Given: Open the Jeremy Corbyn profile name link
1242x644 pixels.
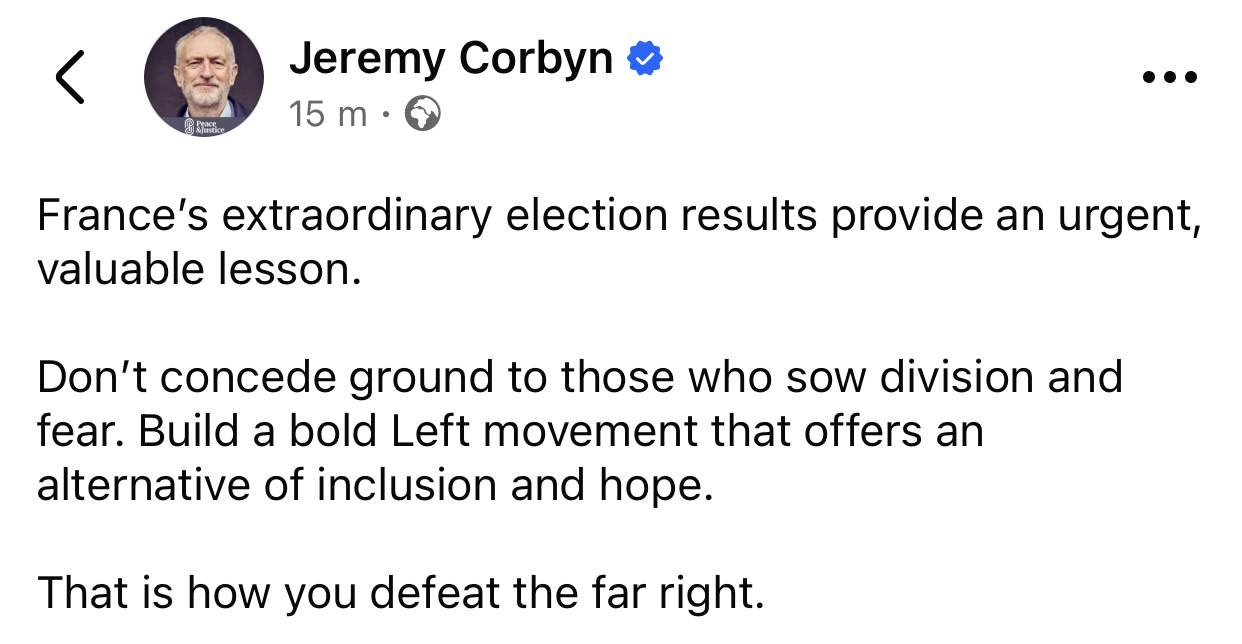Looking at the screenshot, I should point(450,60).
